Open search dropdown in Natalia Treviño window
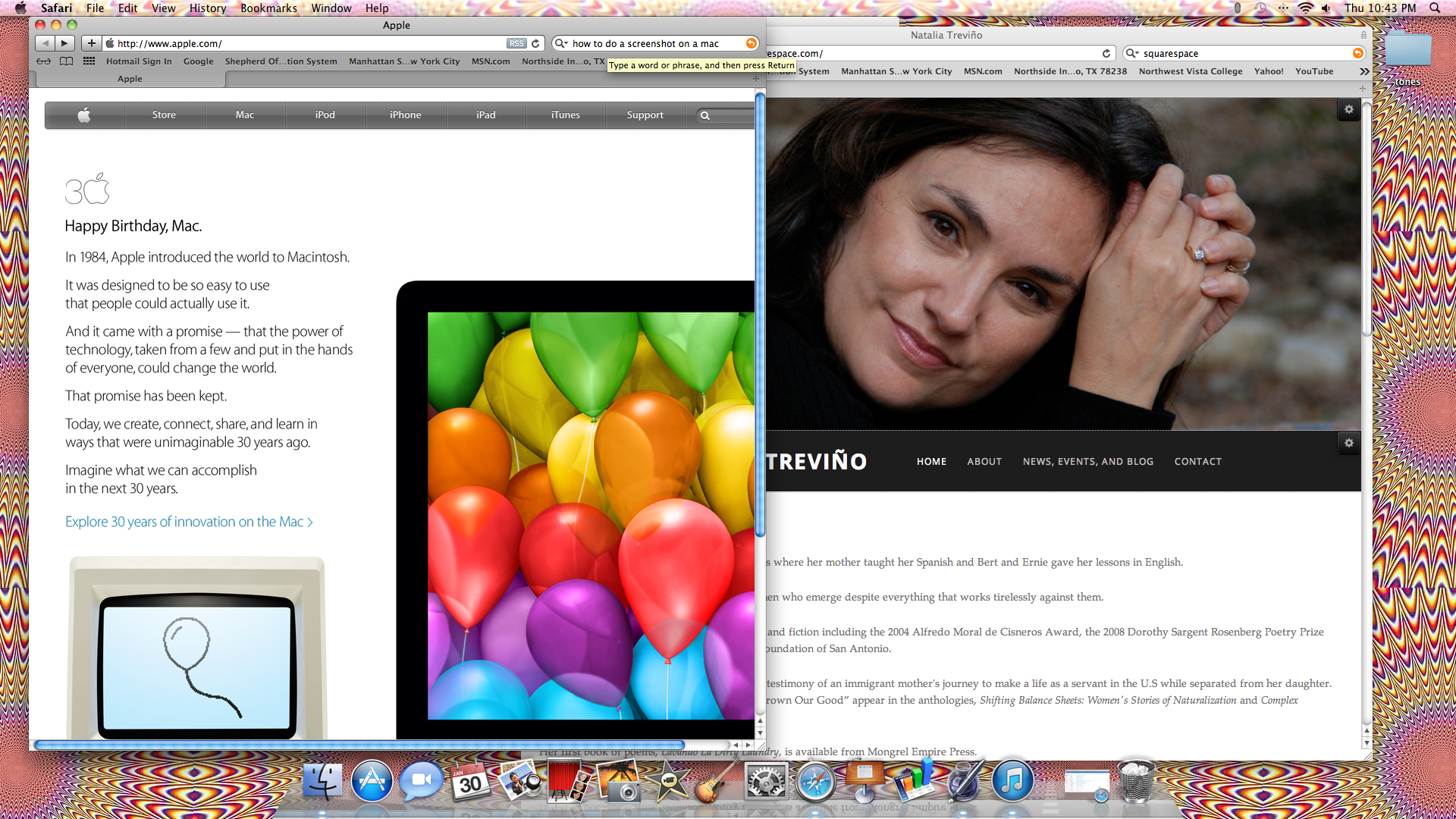1456x819 pixels. [x=1132, y=53]
